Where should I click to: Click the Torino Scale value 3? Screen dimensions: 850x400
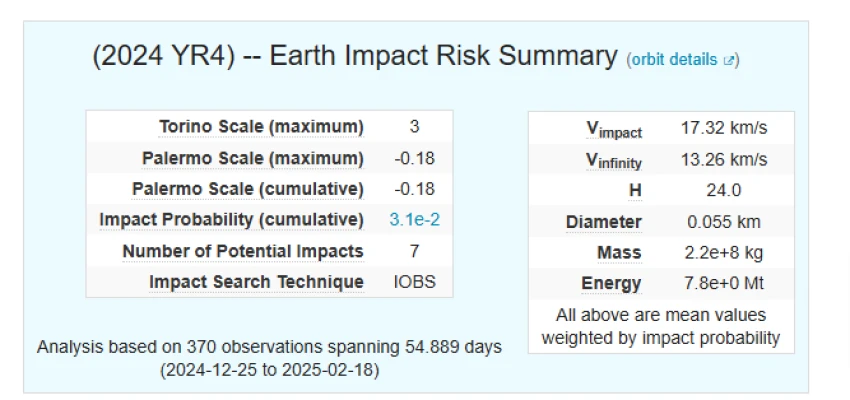point(414,127)
